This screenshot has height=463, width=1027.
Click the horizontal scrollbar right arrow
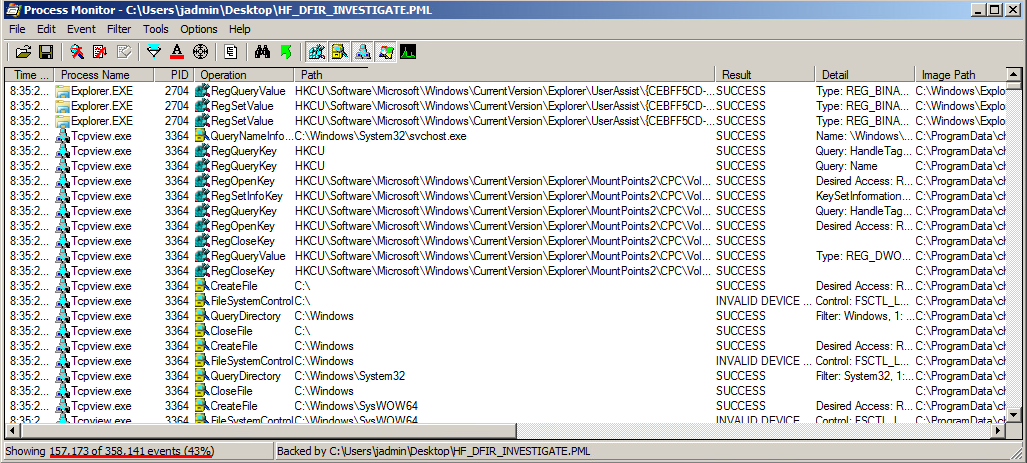click(x=998, y=430)
